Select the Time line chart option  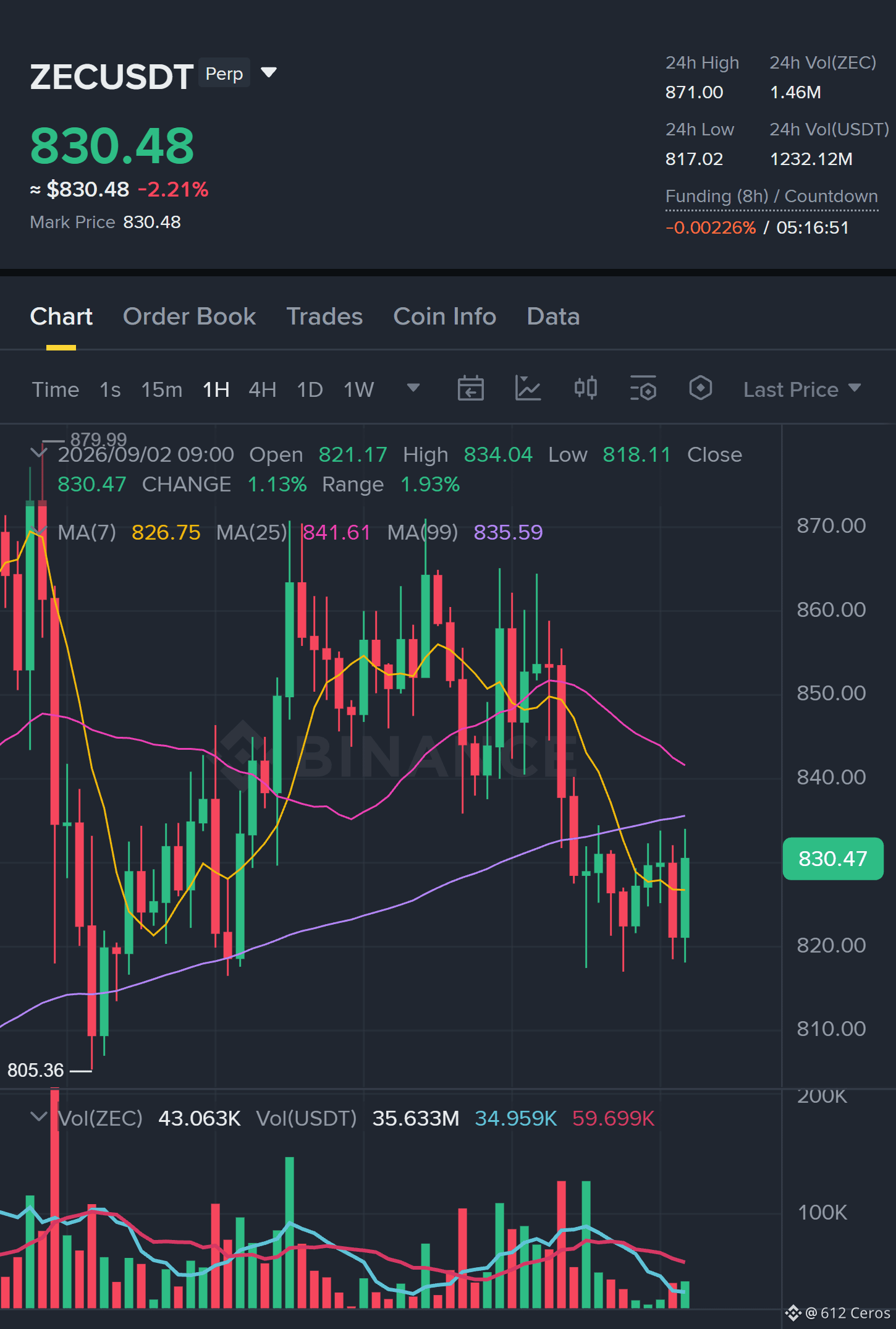tap(56, 389)
